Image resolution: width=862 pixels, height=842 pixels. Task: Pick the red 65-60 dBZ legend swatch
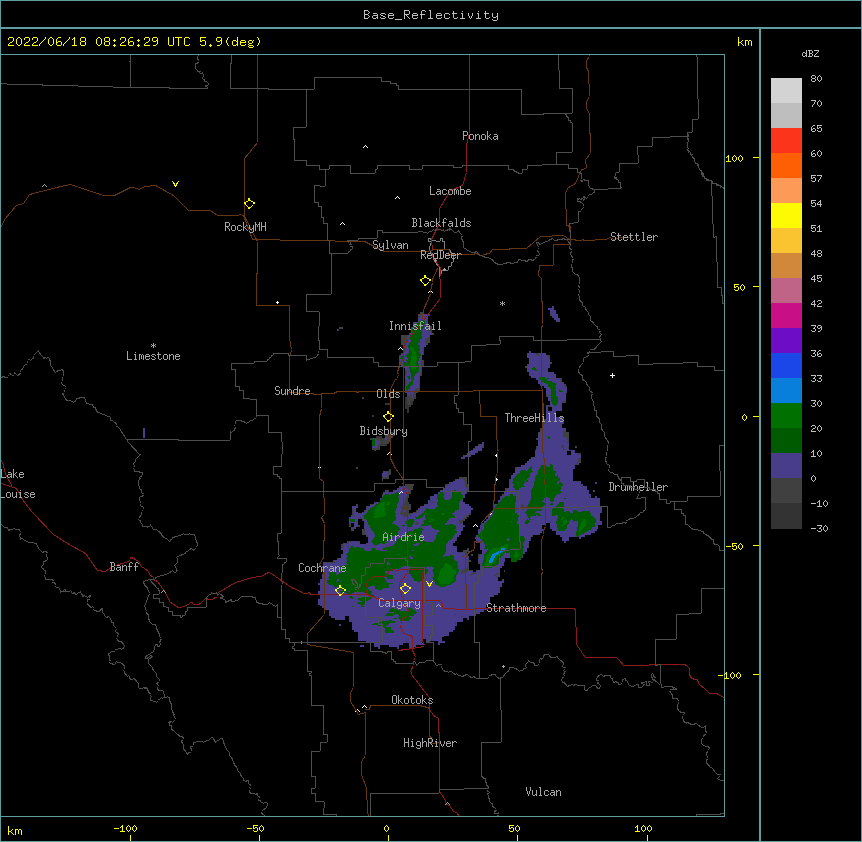[x=786, y=141]
